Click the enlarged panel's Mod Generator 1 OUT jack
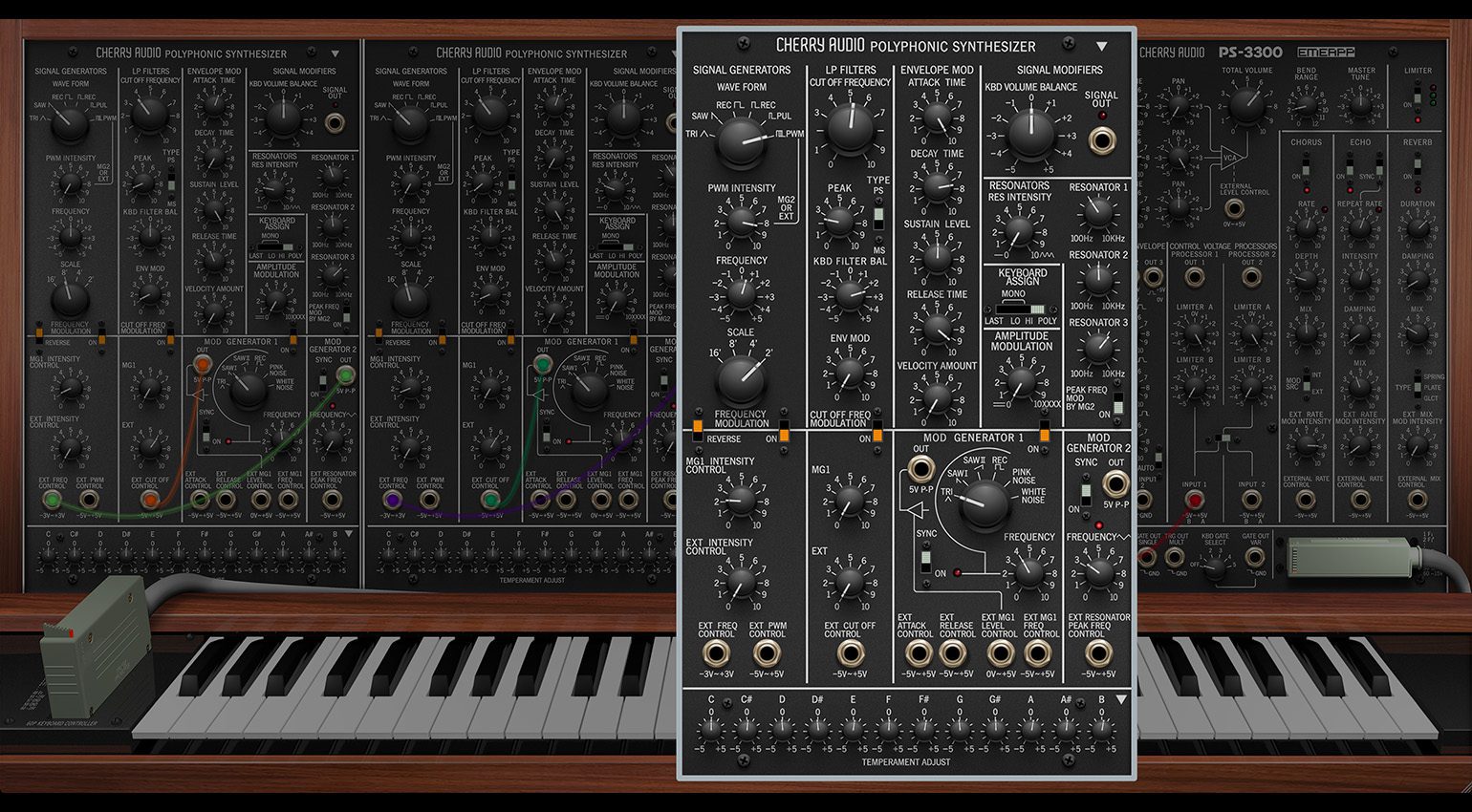This screenshot has height=812, width=1472. [920, 468]
